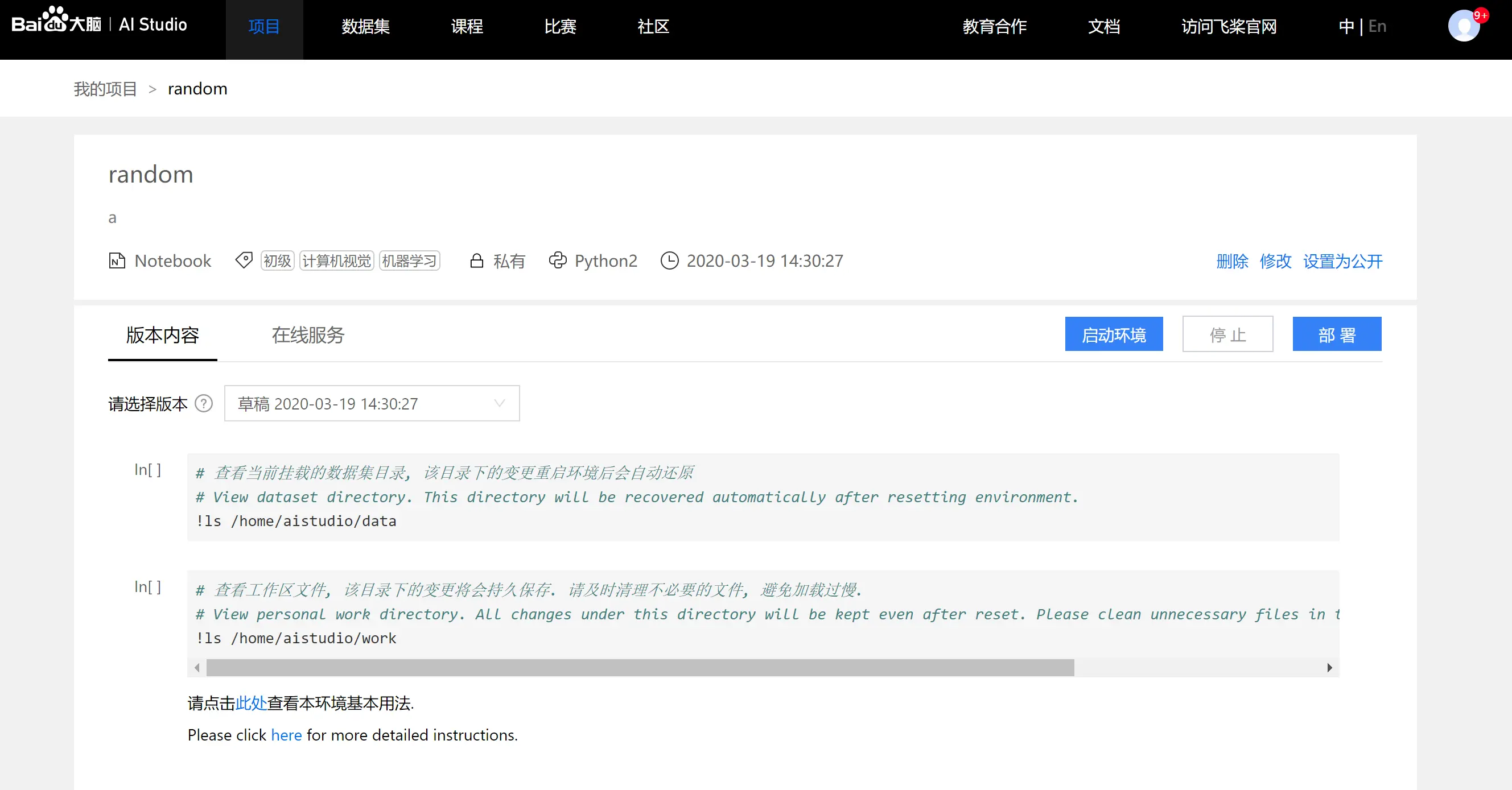Open the English 'here' instructions link
This screenshot has height=790, width=1512.
[286, 735]
